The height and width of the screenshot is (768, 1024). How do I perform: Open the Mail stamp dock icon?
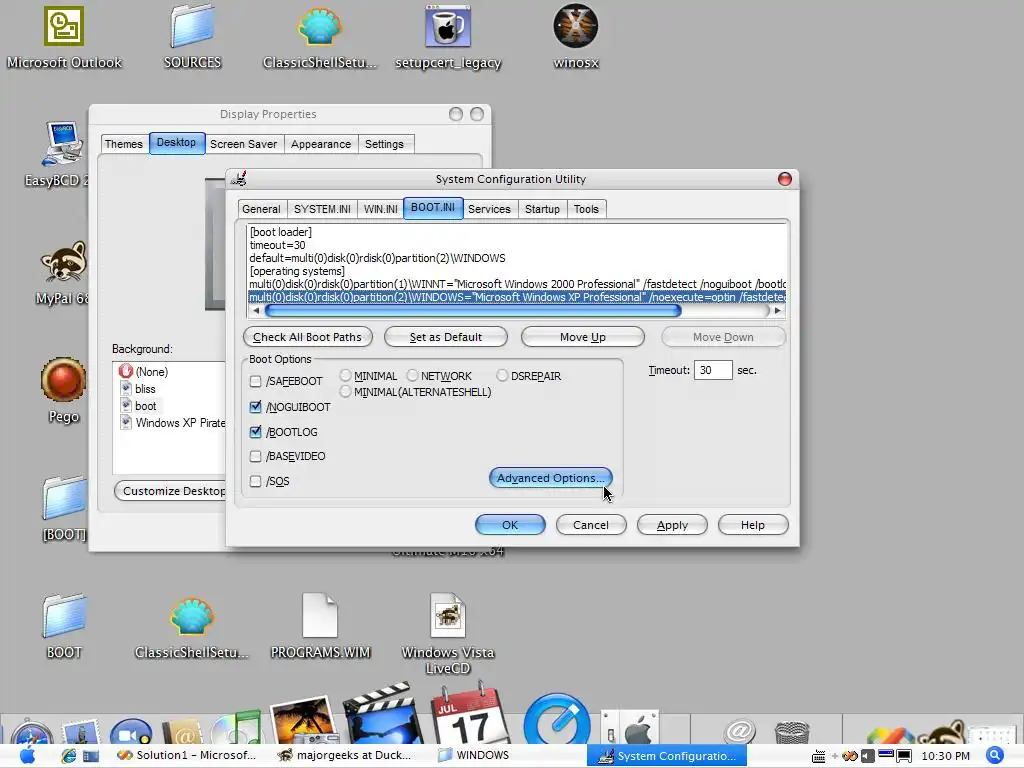[81, 731]
